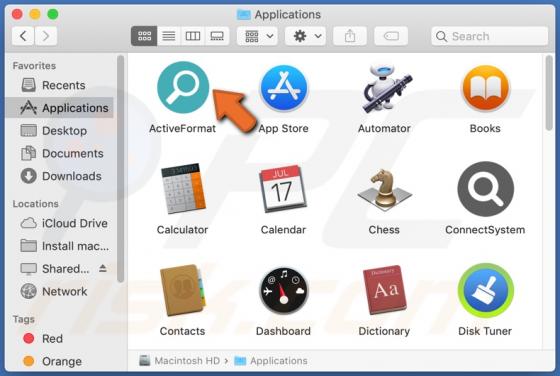Viewport: 560px width, 376px height.
Task: Go forward with the right arrow
Action: [x=46, y=36]
